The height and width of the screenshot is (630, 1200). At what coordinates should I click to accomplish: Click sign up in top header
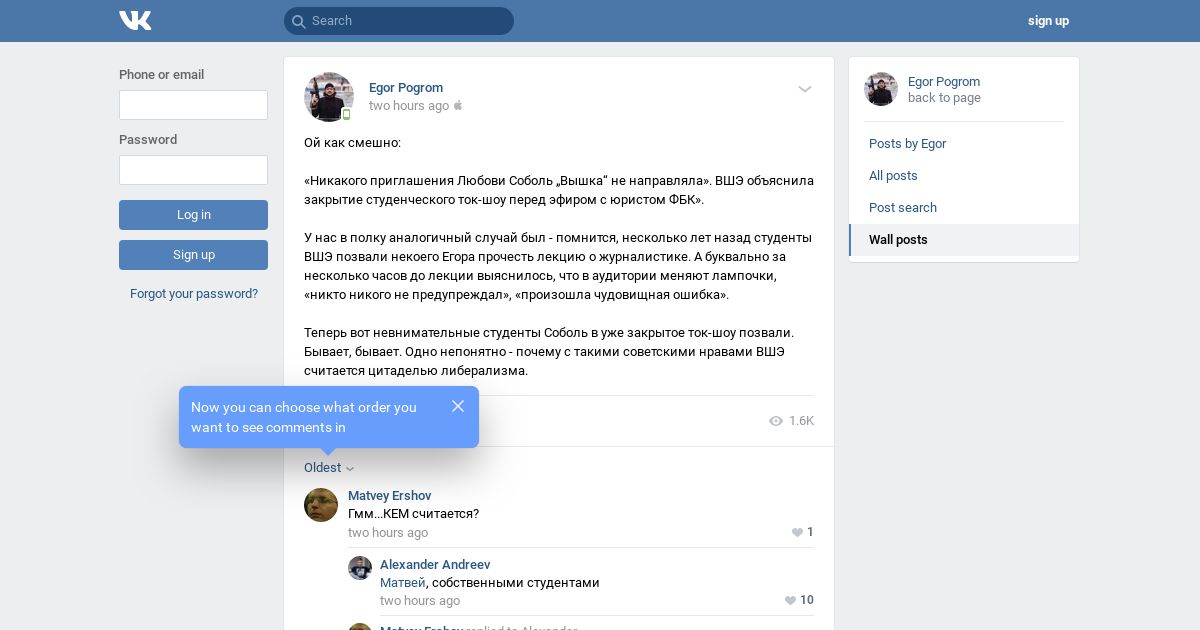(x=1048, y=21)
